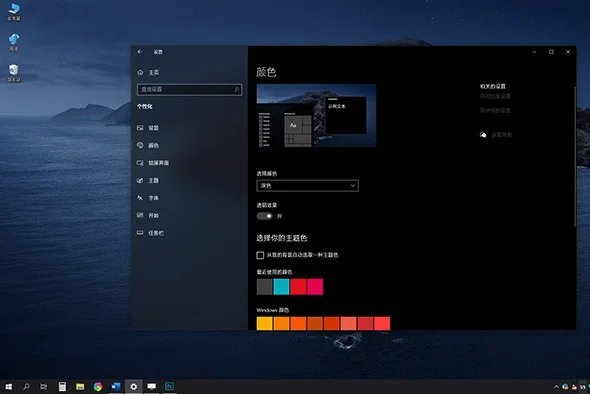This screenshot has height=394, width=590.
Task: Toggle the 透明效果 transparency switch
Action: [x=265, y=216]
